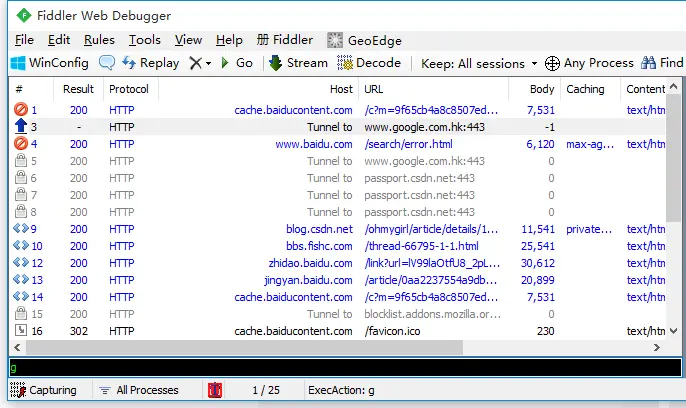Click the lock icon on session 6
Viewport: 686px width, 408px height.
[21, 177]
